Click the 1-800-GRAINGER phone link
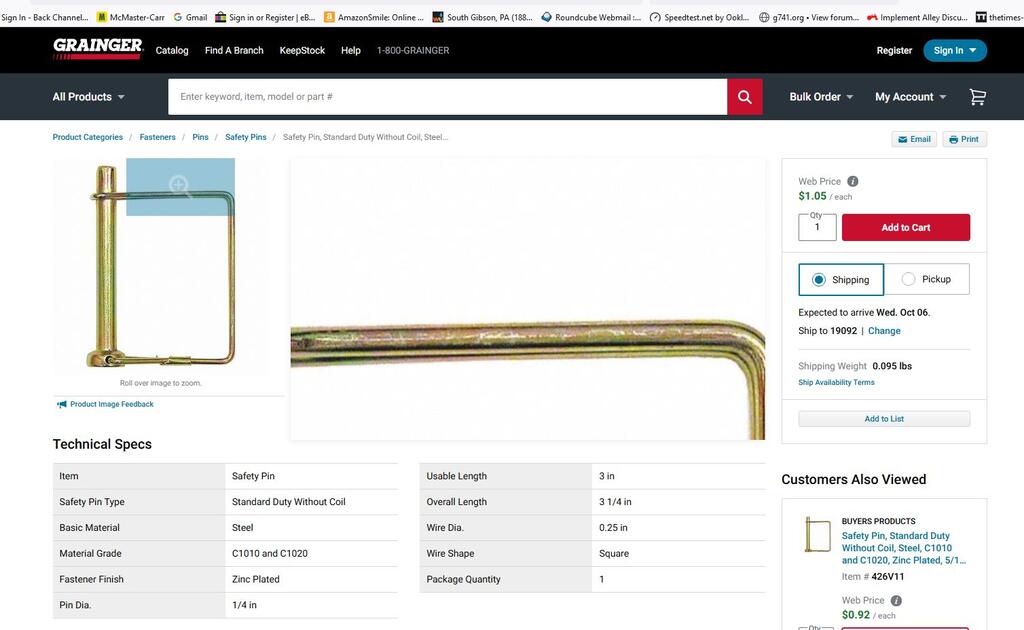Viewport: 1024px width, 630px height. point(413,50)
